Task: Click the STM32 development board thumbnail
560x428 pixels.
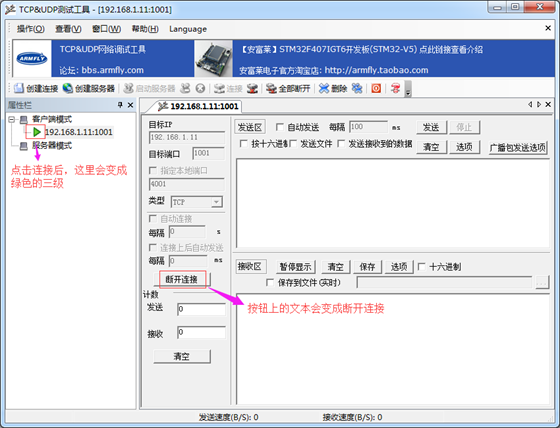Action: point(213,58)
